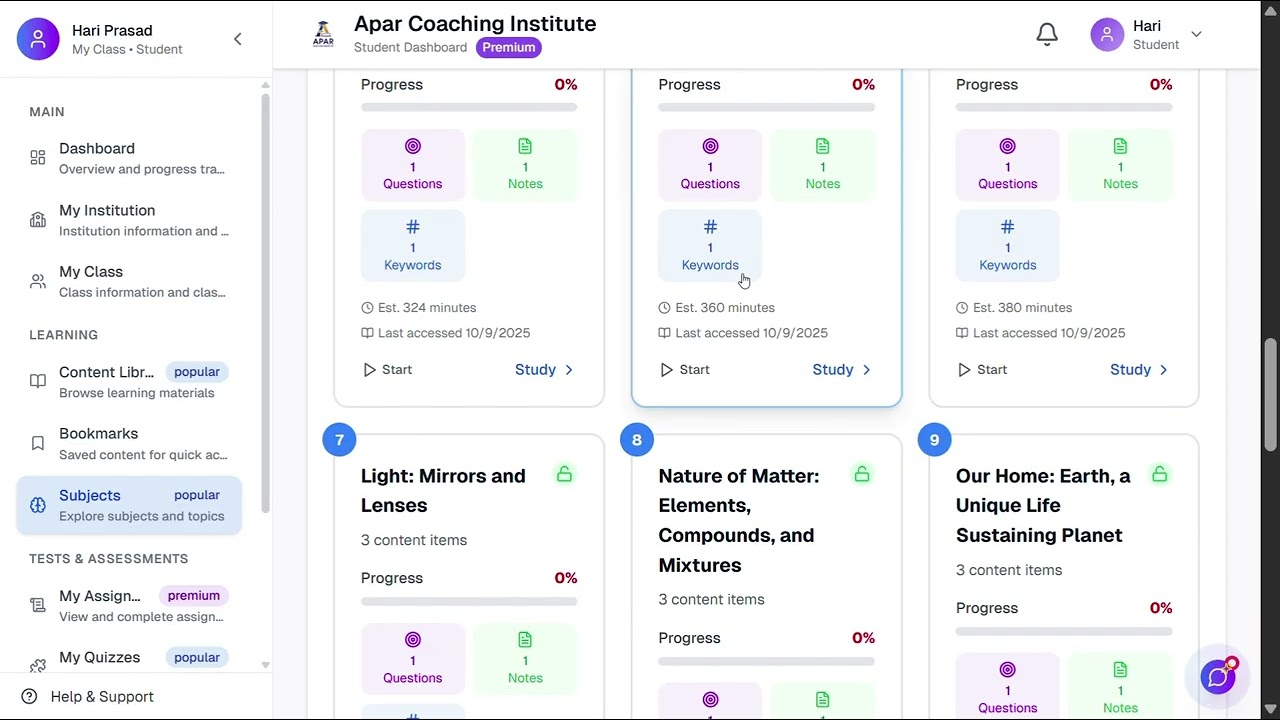Click the sidebar scroll down arrow
The height and width of the screenshot is (720, 1280).
tap(265, 664)
